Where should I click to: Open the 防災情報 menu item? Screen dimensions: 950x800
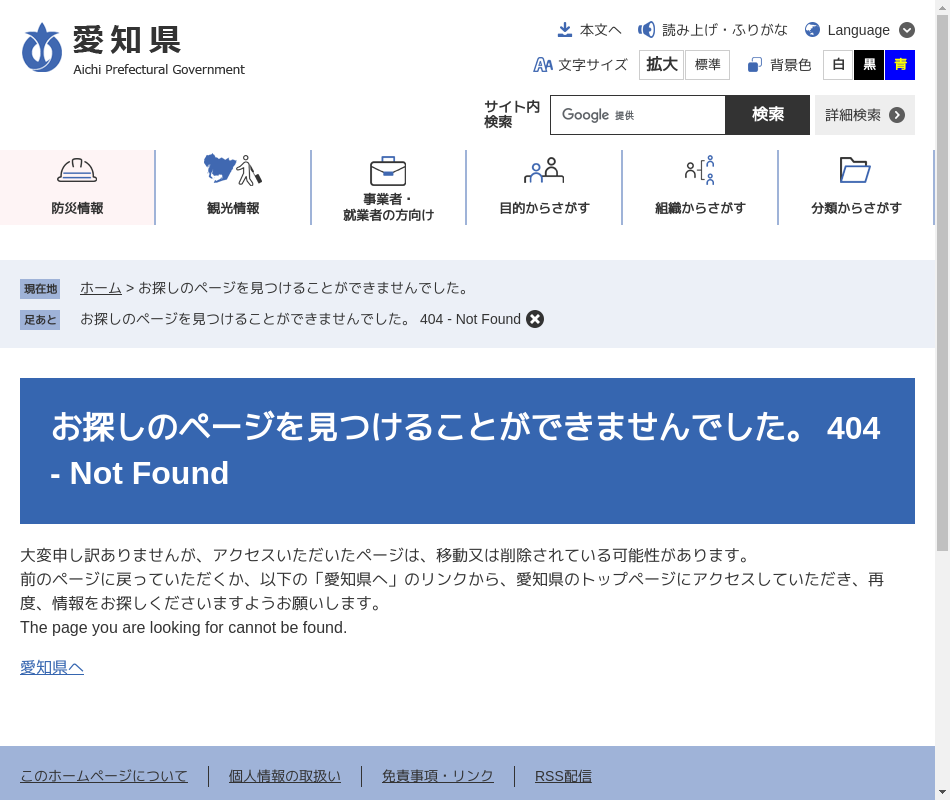coord(77,187)
